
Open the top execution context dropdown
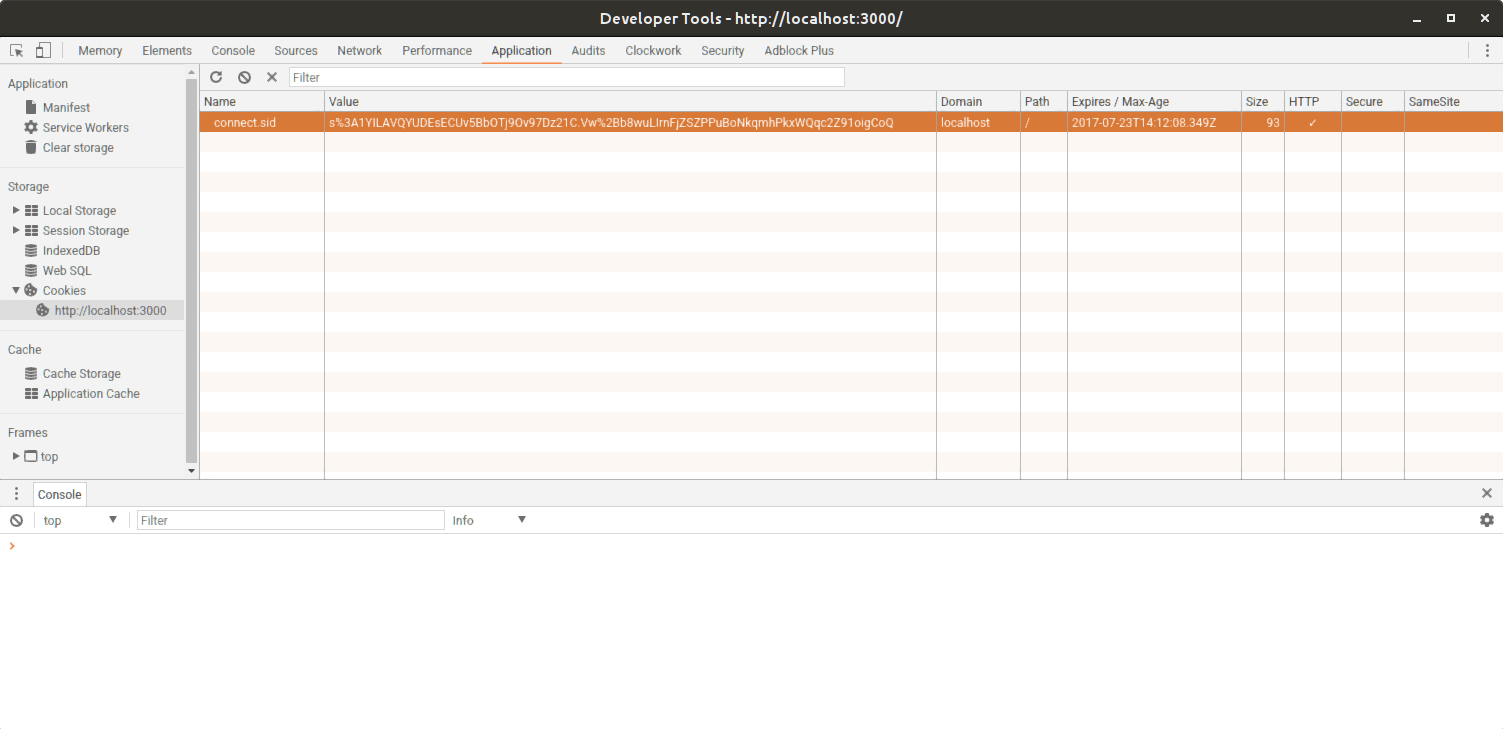pos(80,520)
